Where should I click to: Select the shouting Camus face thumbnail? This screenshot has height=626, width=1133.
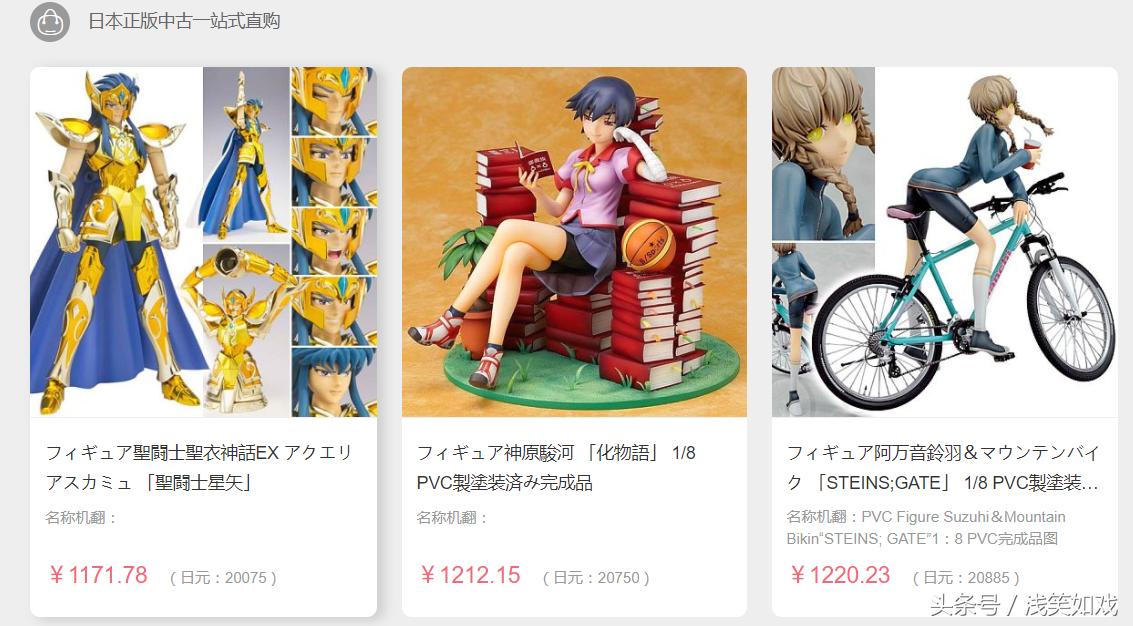pyautogui.click(x=334, y=242)
